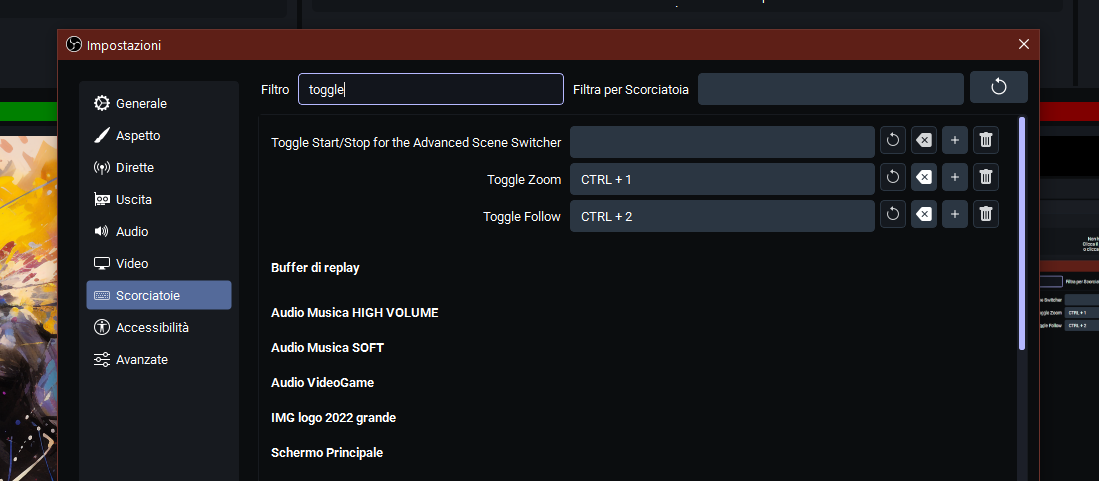The image size is (1099, 481).
Task: Go to the Dirette settings
Action: click(135, 168)
